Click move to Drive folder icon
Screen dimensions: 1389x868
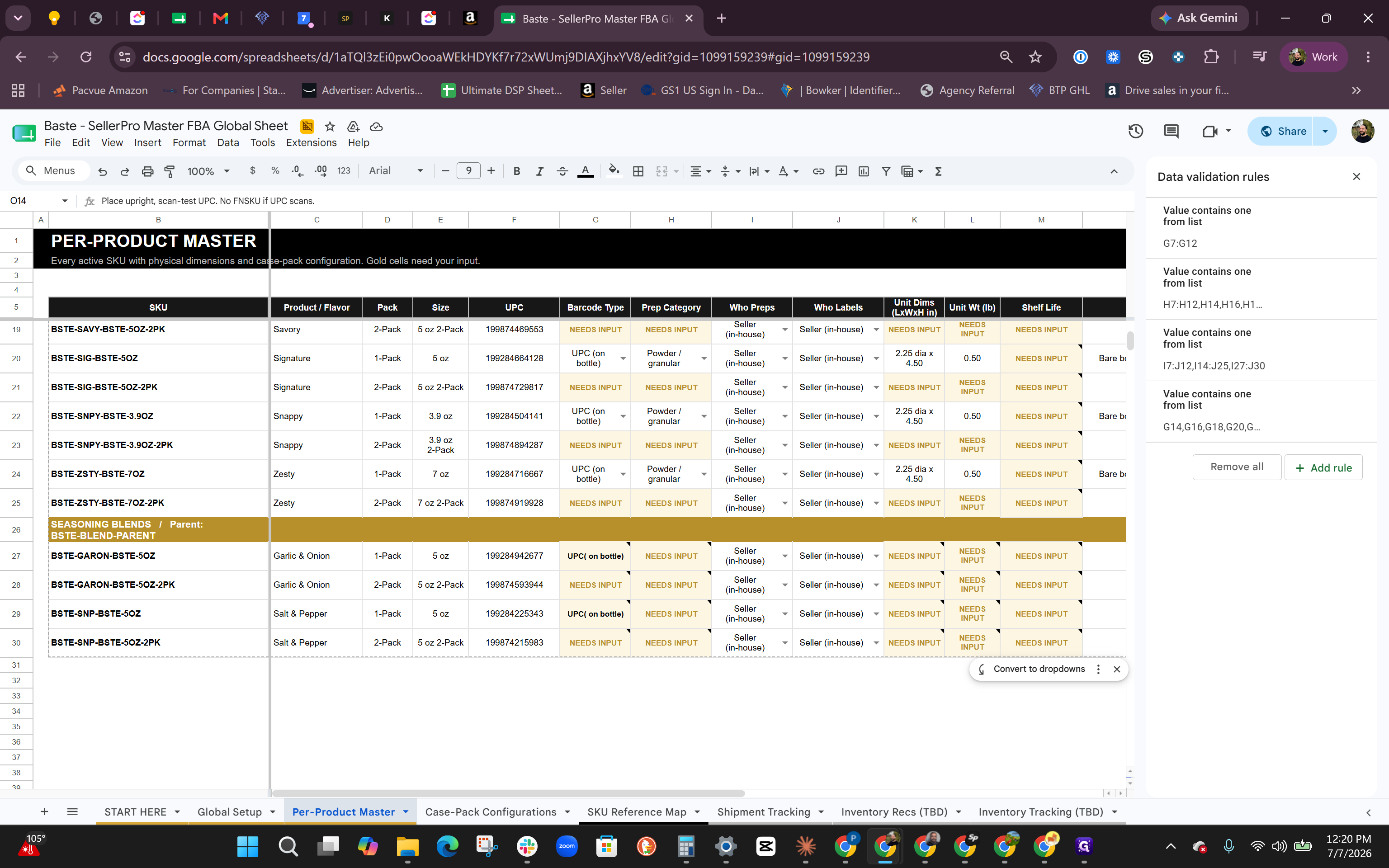coord(353,126)
